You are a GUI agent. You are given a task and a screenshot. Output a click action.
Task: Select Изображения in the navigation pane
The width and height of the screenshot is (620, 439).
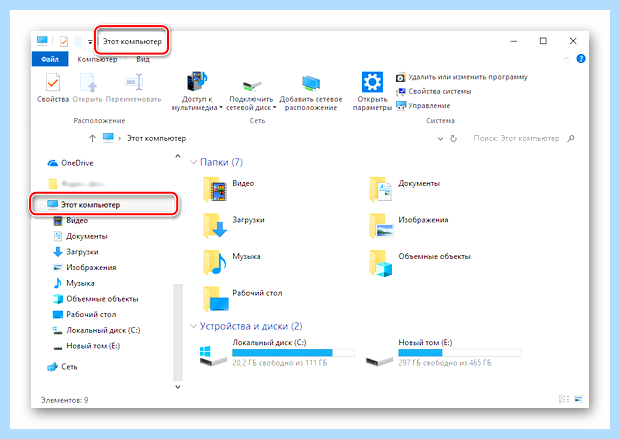click(x=85, y=268)
